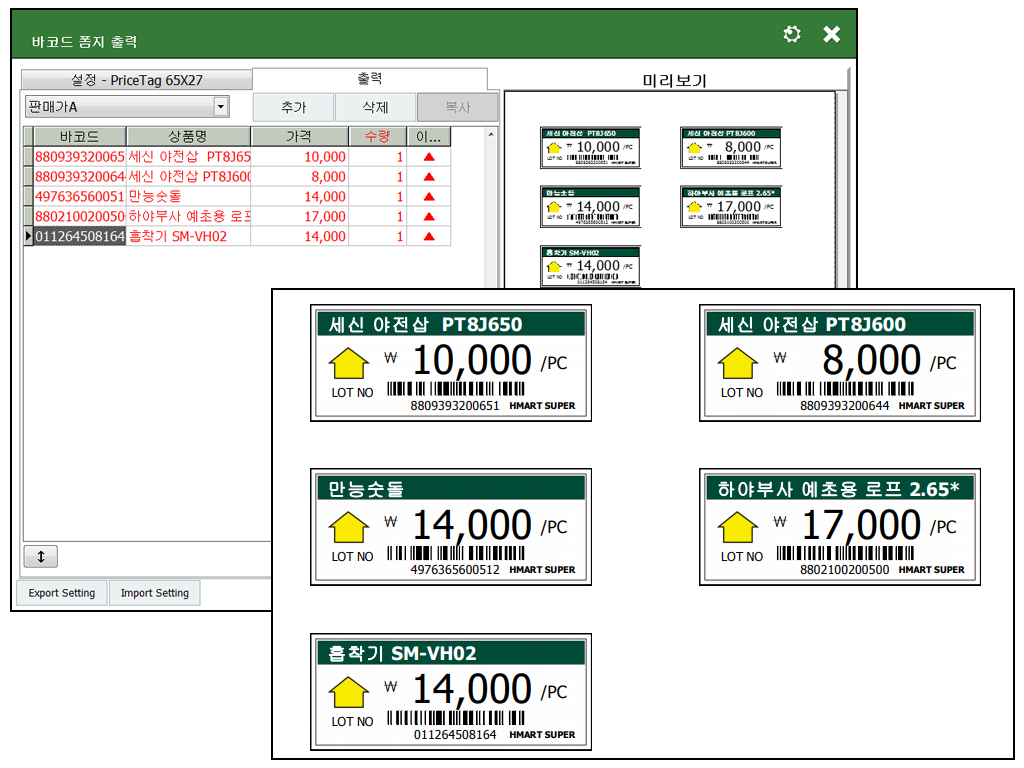The image size is (1024, 768).
Task: Click the grid scrollbar up arrow
Action: coord(491,134)
